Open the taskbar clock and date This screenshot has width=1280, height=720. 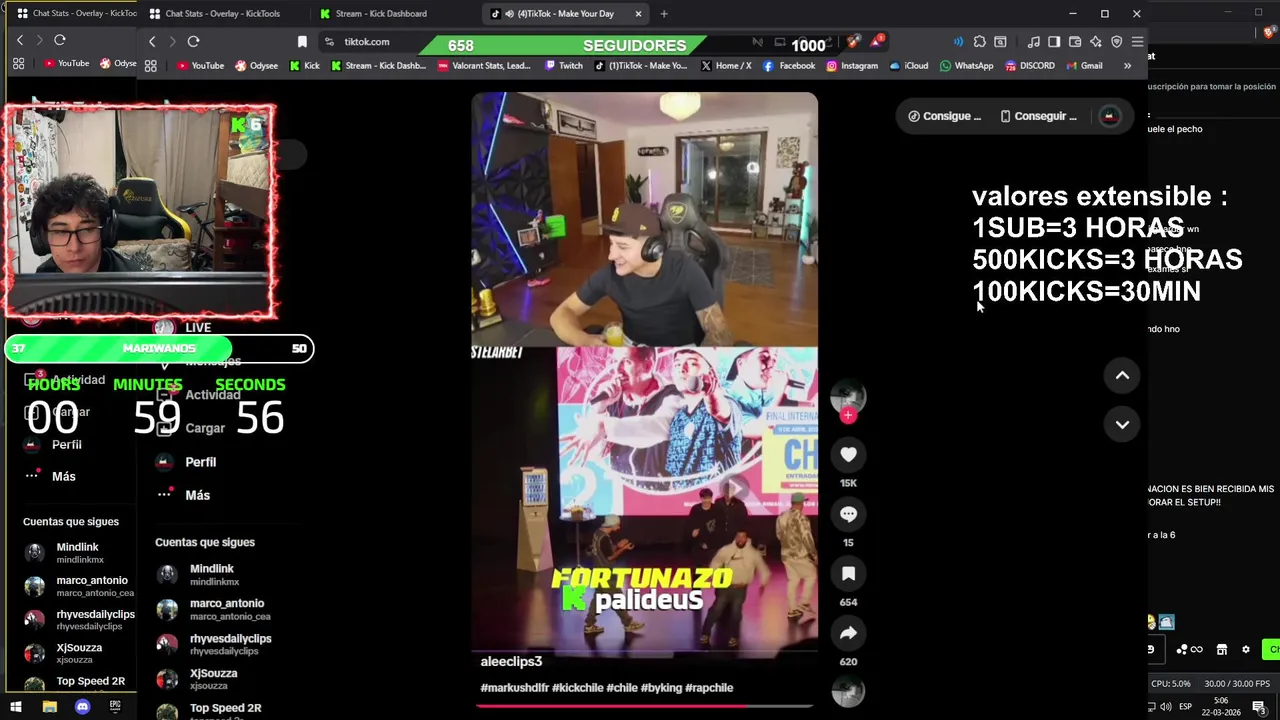tap(1221, 707)
